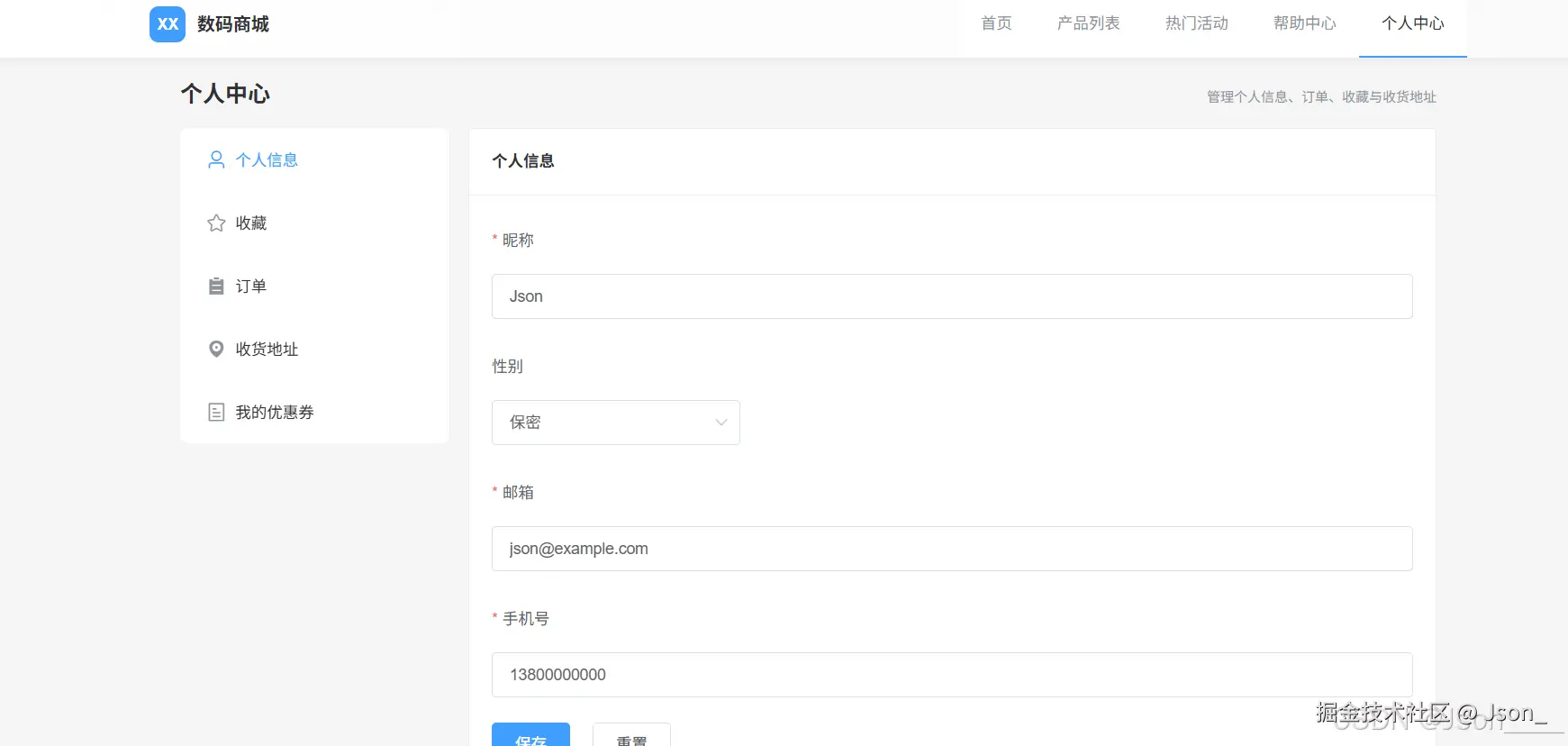Image resolution: width=1568 pixels, height=746 pixels.
Task: Open 我的优惠券 label in sidebar menu
Action: click(x=275, y=412)
